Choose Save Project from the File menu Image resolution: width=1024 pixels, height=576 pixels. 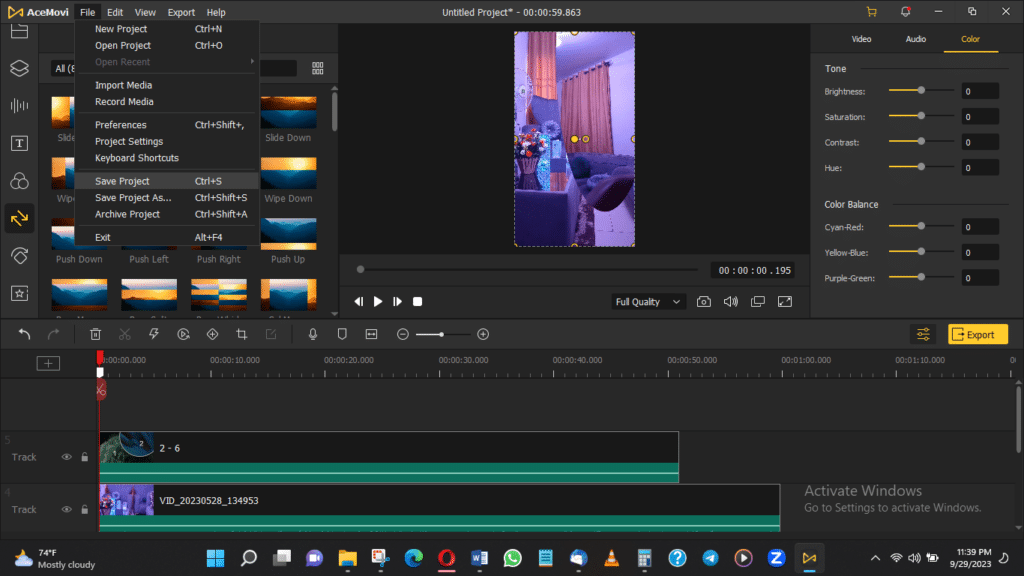122,181
